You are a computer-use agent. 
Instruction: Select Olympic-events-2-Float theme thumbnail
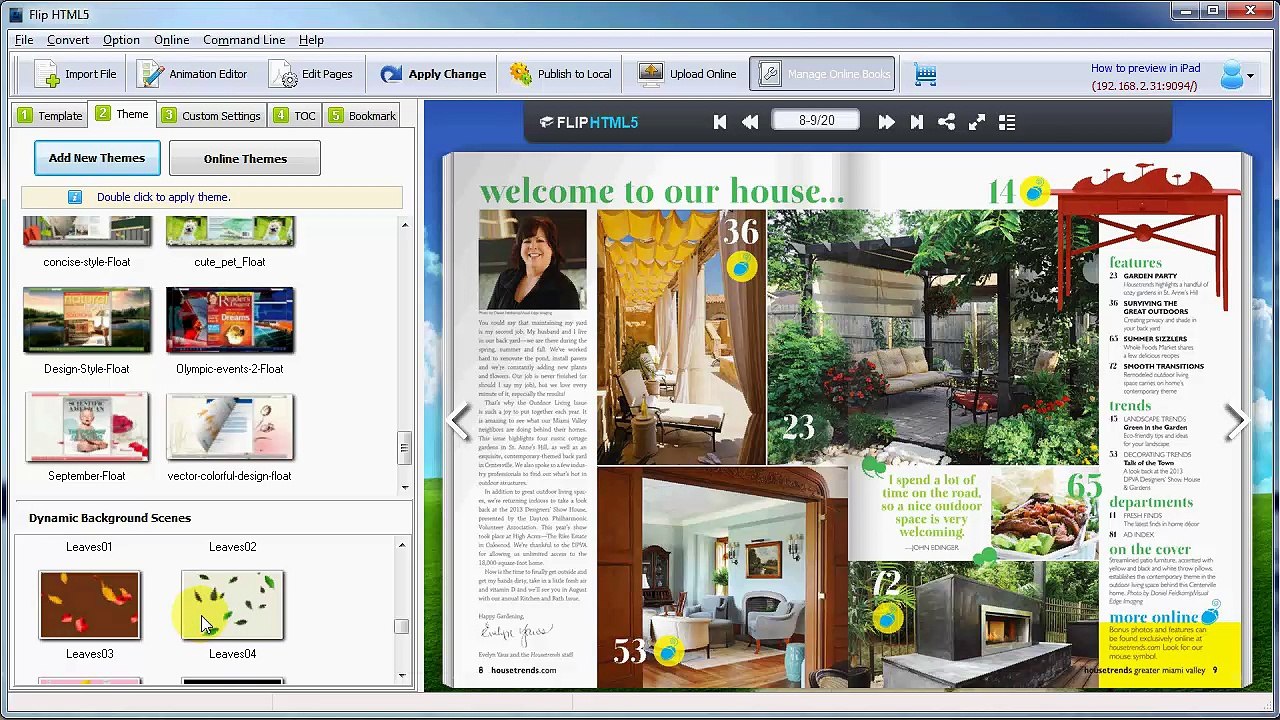click(x=230, y=320)
